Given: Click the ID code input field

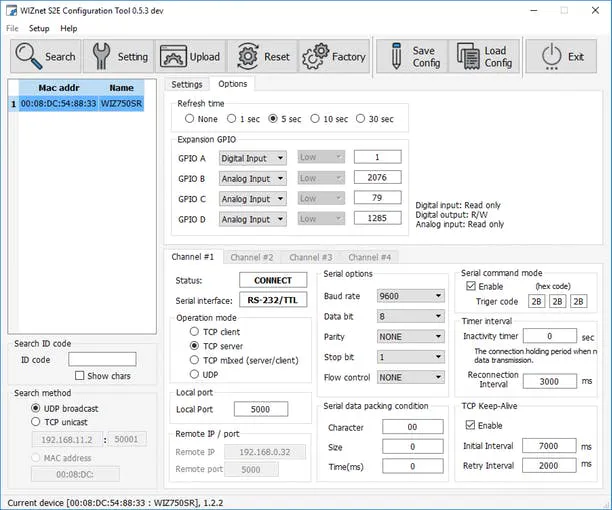Looking at the screenshot, I should (x=102, y=359).
